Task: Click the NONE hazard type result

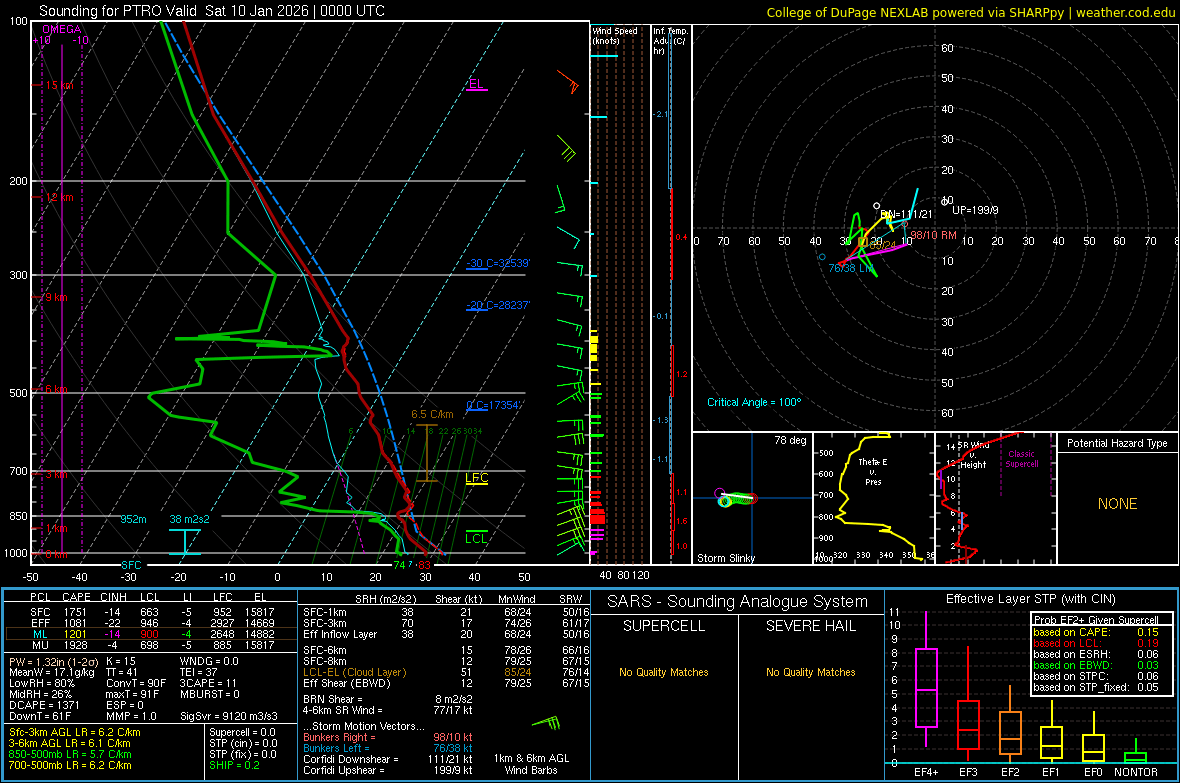Action: click(x=1118, y=504)
